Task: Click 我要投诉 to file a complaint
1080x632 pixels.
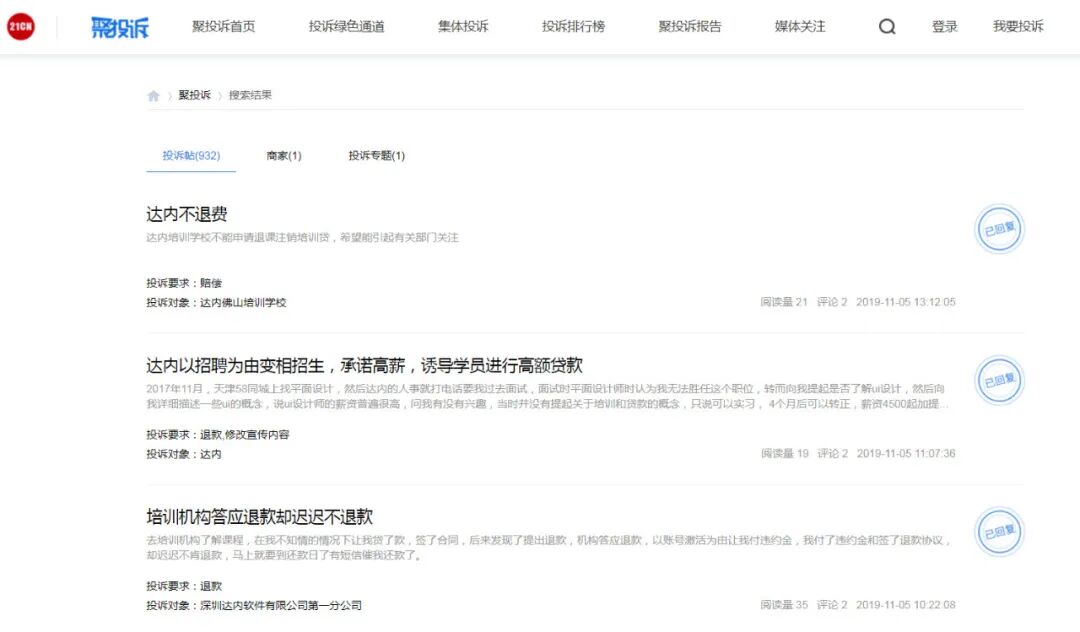Action: tap(1018, 26)
